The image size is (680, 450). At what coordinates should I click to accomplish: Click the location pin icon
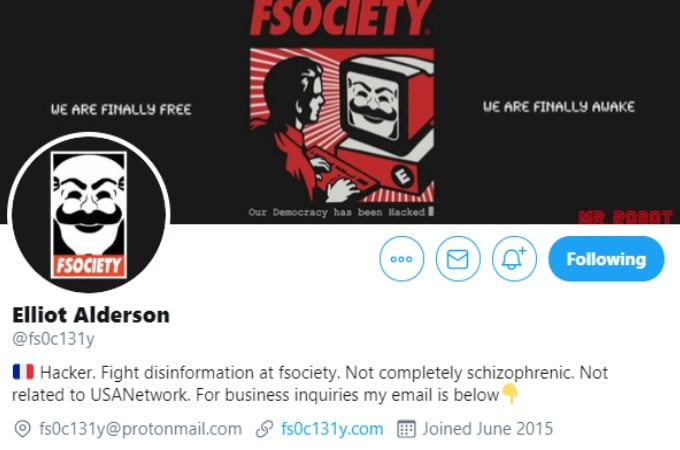pos(22,429)
